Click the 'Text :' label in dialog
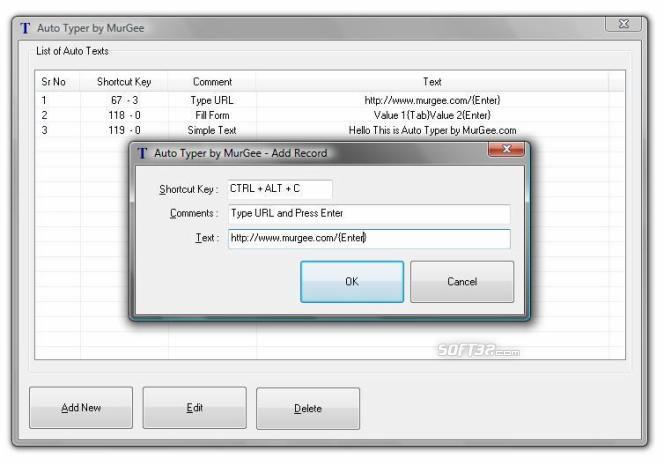The image size is (664, 465). (207, 238)
